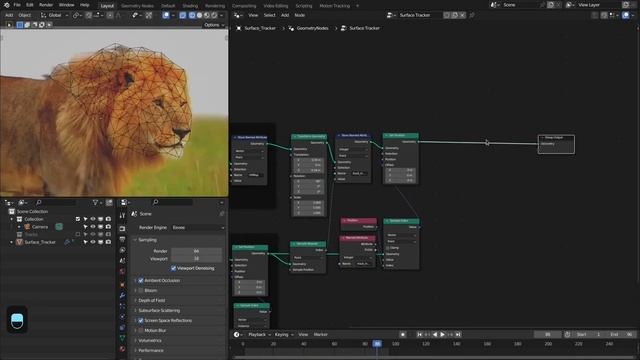The image size is (640, 360).
Task: Open the Output properties tab icon
Action: click(122, 239)
